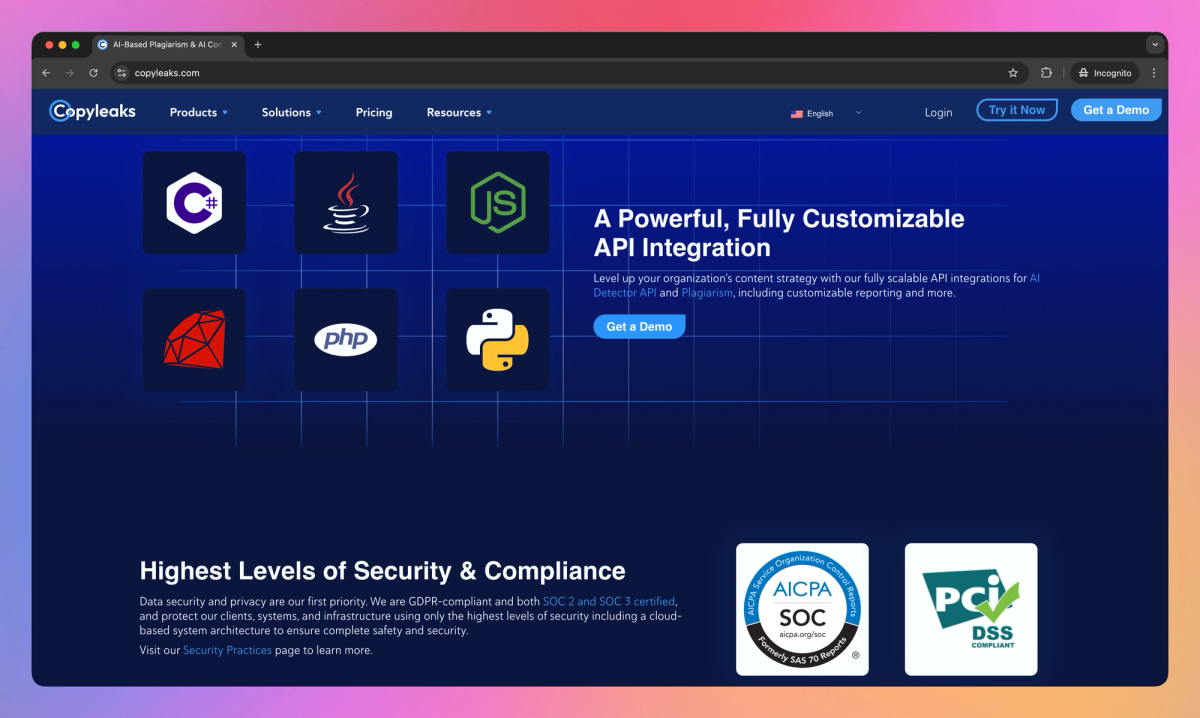Click Get a Demo in header
This screenshot has height=718, width=1200.
point(1116,110)
